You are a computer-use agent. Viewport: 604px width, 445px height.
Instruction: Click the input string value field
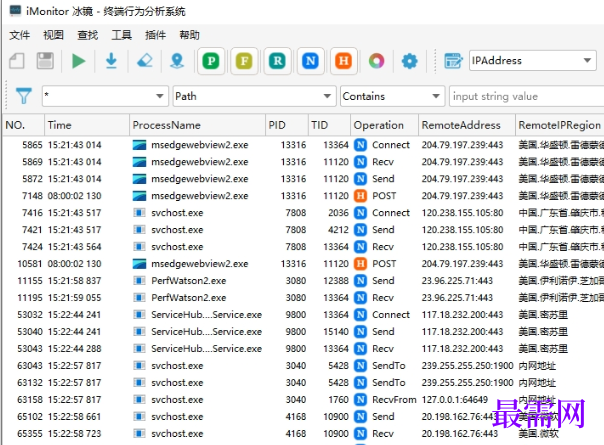527,96
